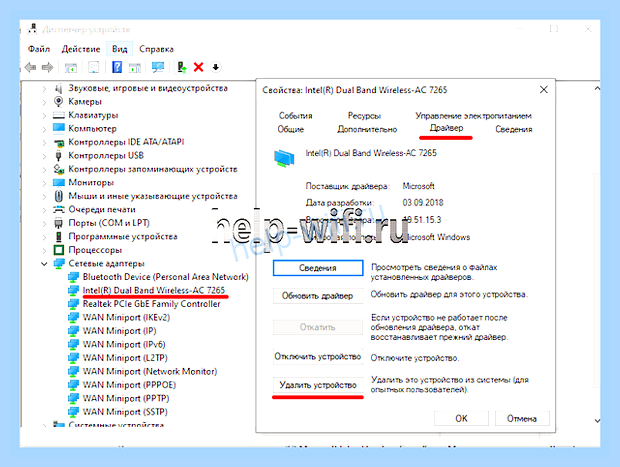Expand the Очереди печати tree node
This screenshot has height=467, width=620.
[x=44, y=210]
